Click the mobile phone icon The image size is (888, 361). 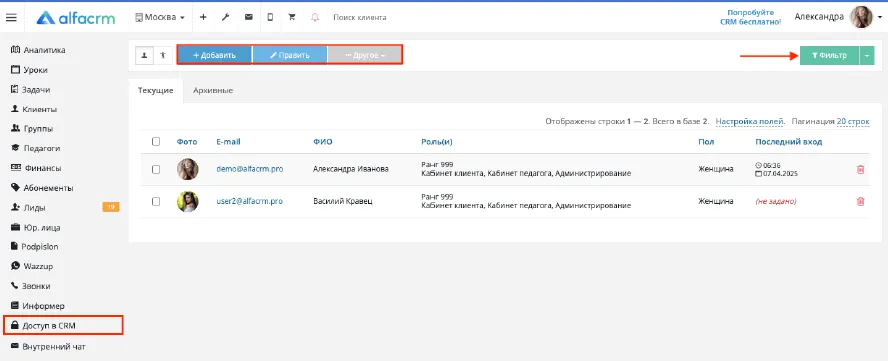point(270,18)
